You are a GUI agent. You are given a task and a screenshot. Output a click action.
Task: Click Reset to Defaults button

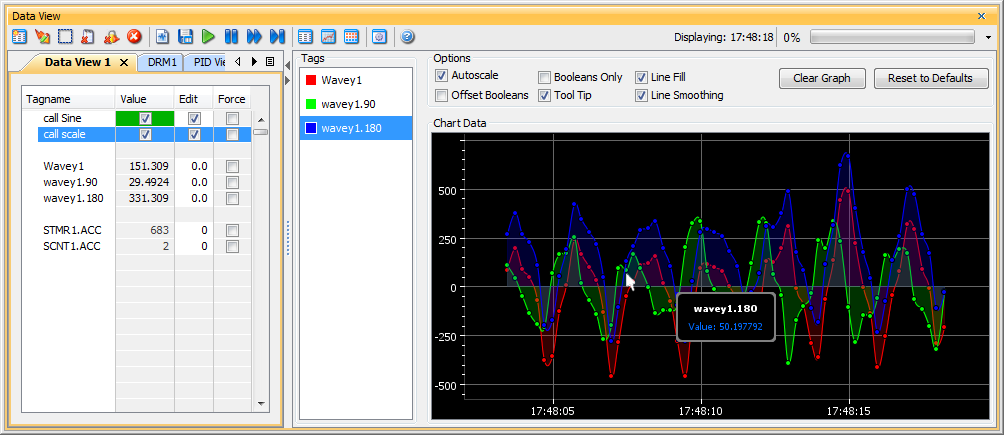click(x=930, y=78)
